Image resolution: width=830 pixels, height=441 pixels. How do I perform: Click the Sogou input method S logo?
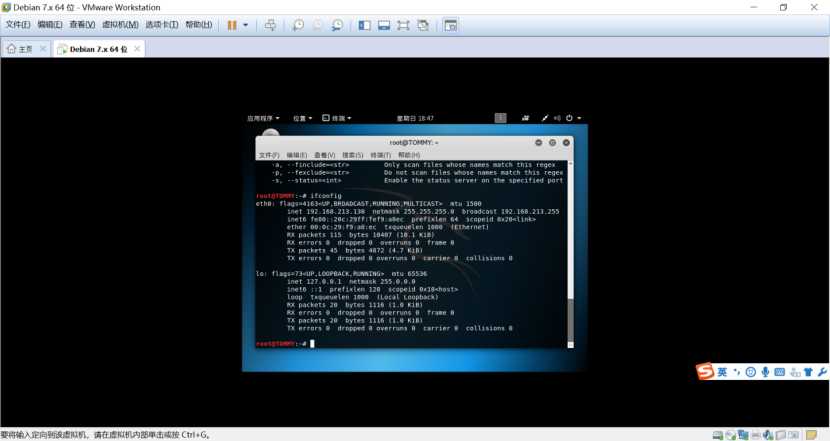point(705,372)
